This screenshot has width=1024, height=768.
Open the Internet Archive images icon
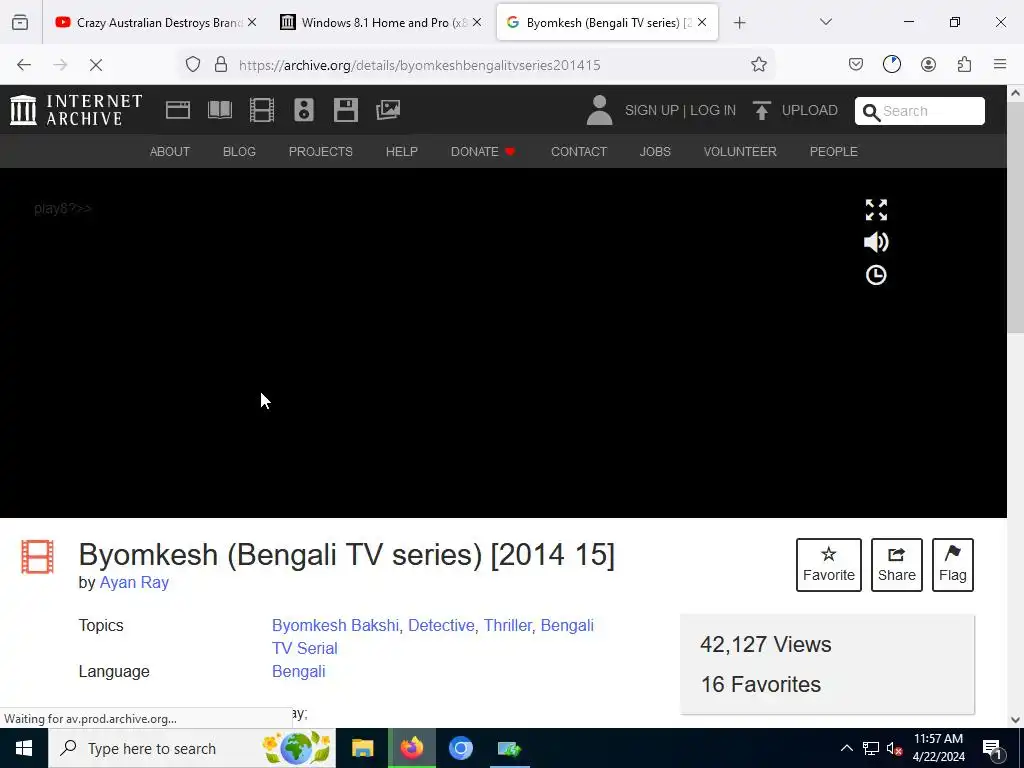tap(388, 110)
